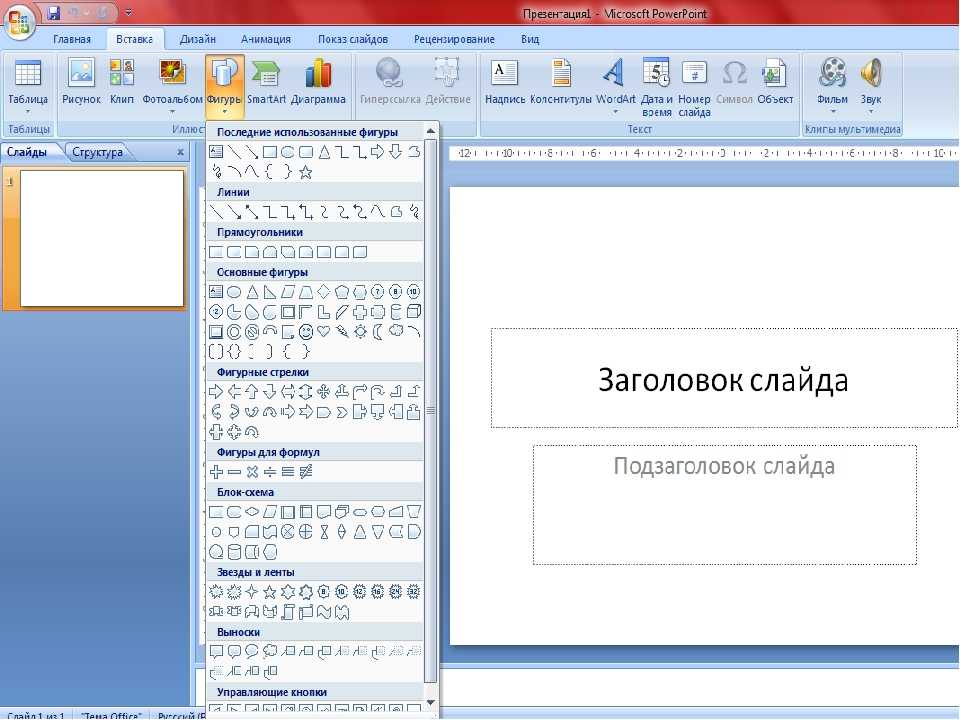Click the shapes gallery scroll up arrow

[430, 131]
